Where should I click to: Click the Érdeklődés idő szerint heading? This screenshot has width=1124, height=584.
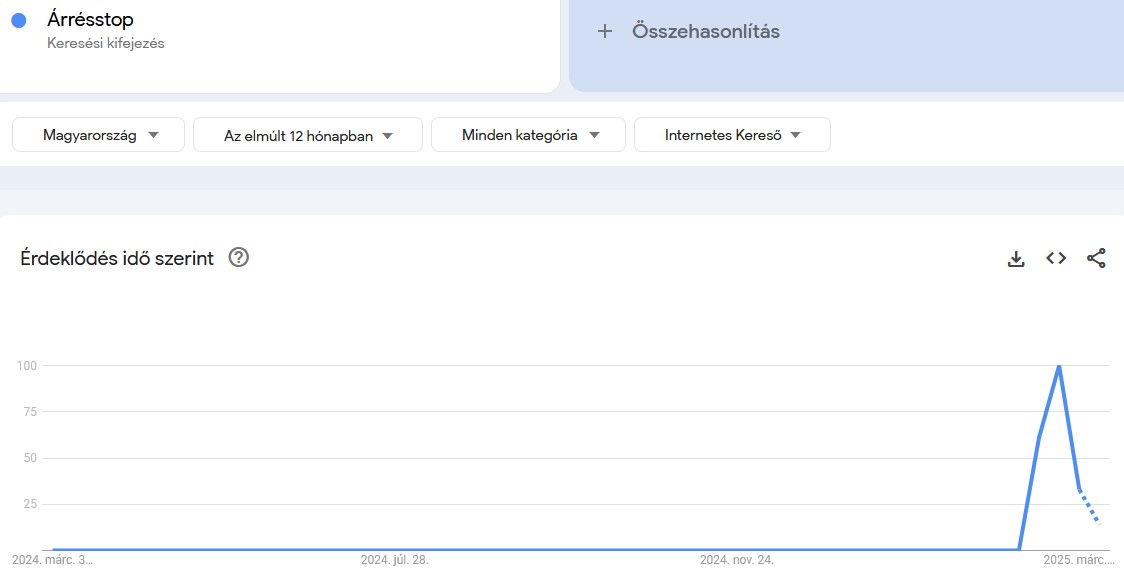point(117,259)
